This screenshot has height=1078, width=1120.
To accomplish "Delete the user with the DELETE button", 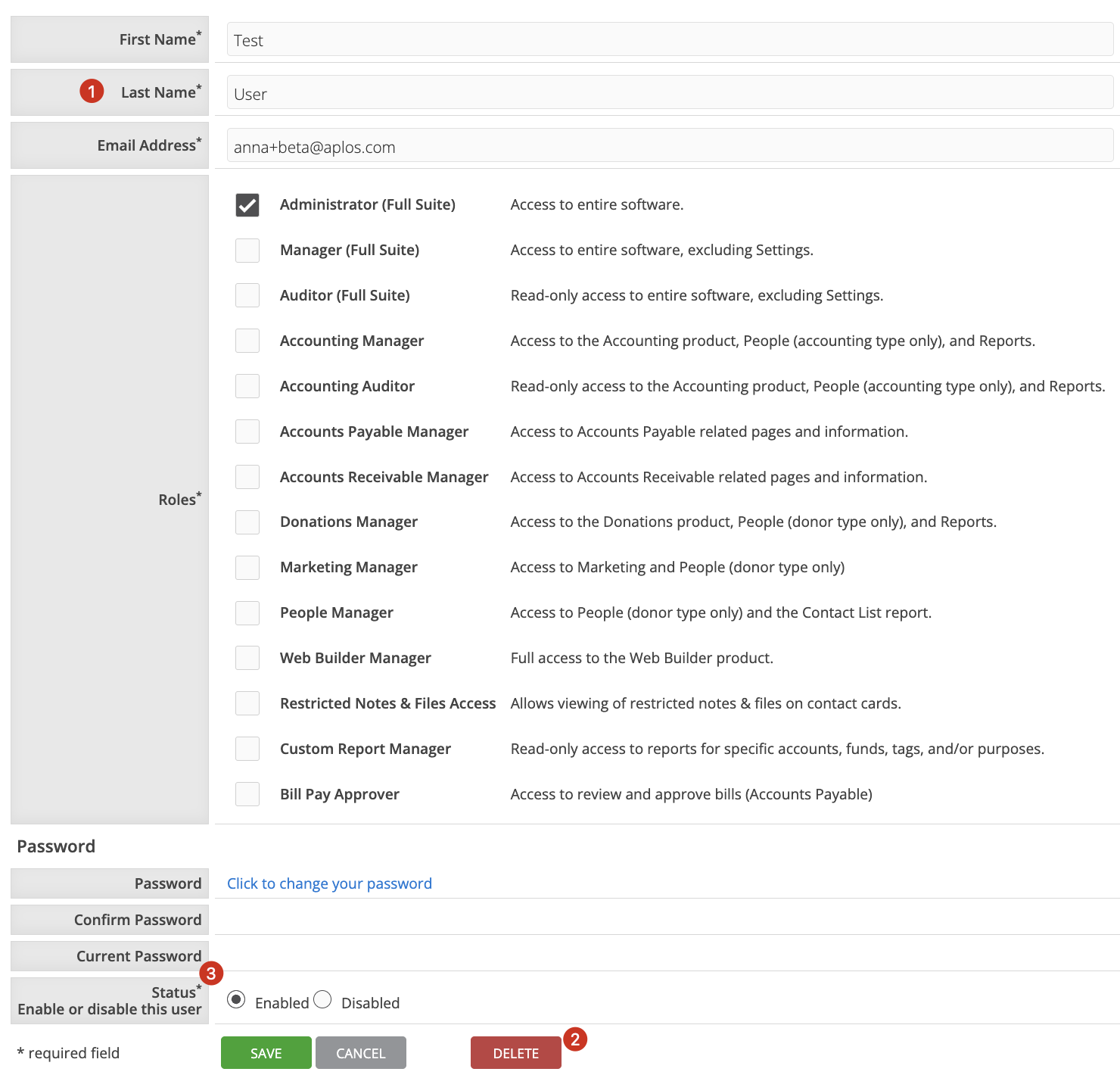I will [516, 1053].
